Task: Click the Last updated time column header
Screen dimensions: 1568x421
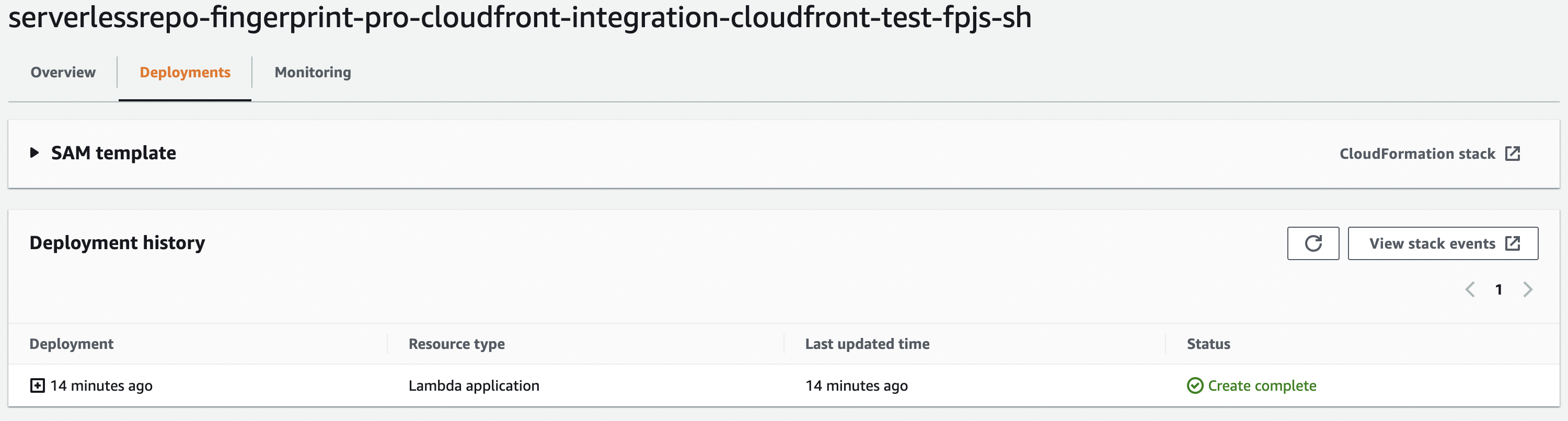Action: click(867, 344)
